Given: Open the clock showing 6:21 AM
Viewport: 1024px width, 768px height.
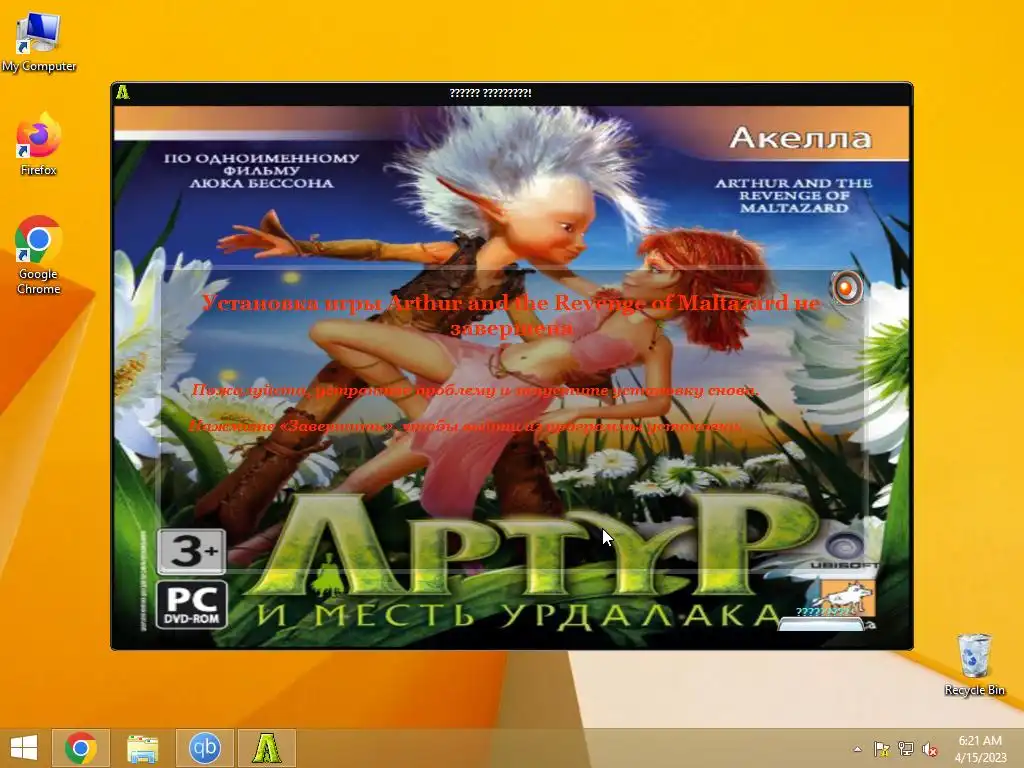Looking at the screenshot, I should 980,748.
